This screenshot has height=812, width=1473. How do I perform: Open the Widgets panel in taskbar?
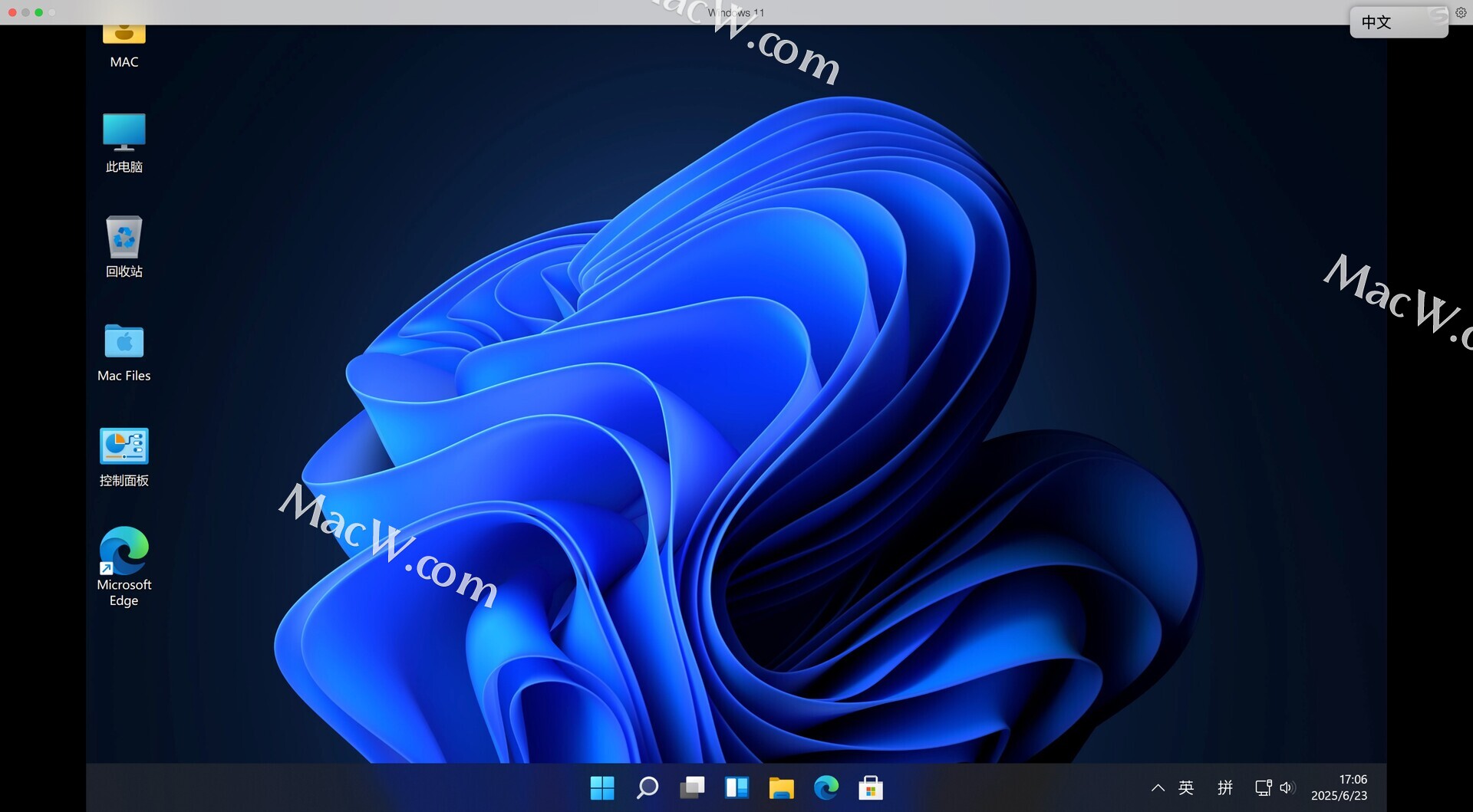click(736, 787)
